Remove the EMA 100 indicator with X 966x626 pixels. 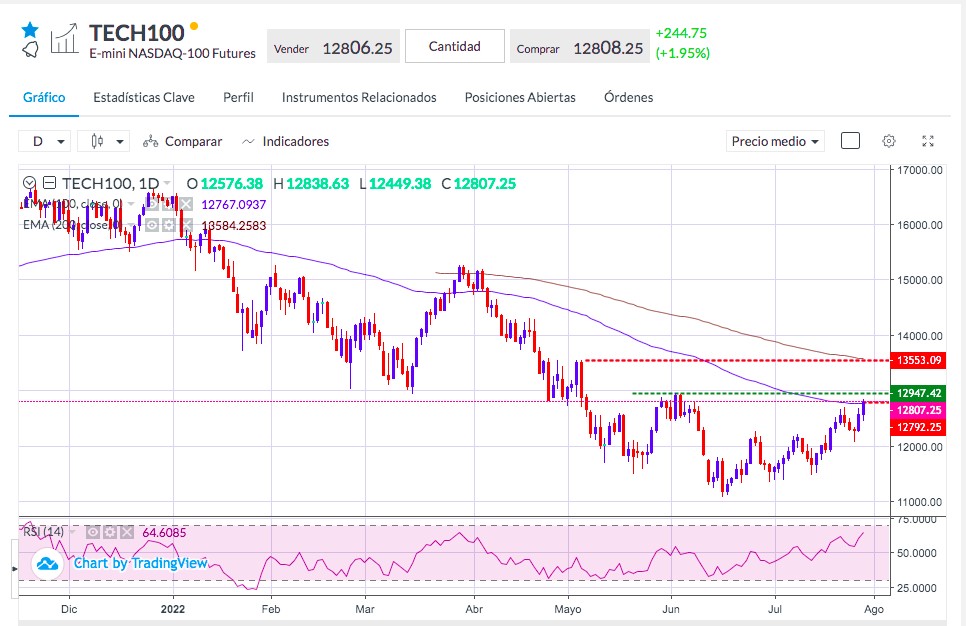point(186,204)
